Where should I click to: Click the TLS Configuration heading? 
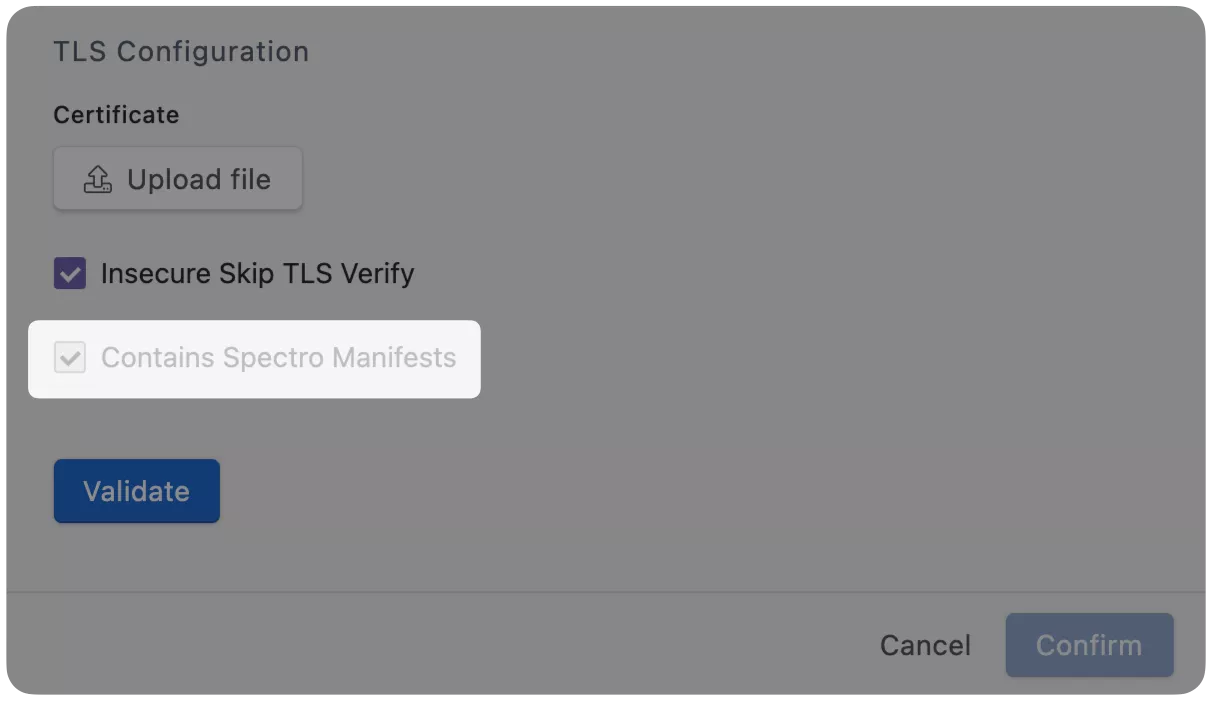[181, 51]
